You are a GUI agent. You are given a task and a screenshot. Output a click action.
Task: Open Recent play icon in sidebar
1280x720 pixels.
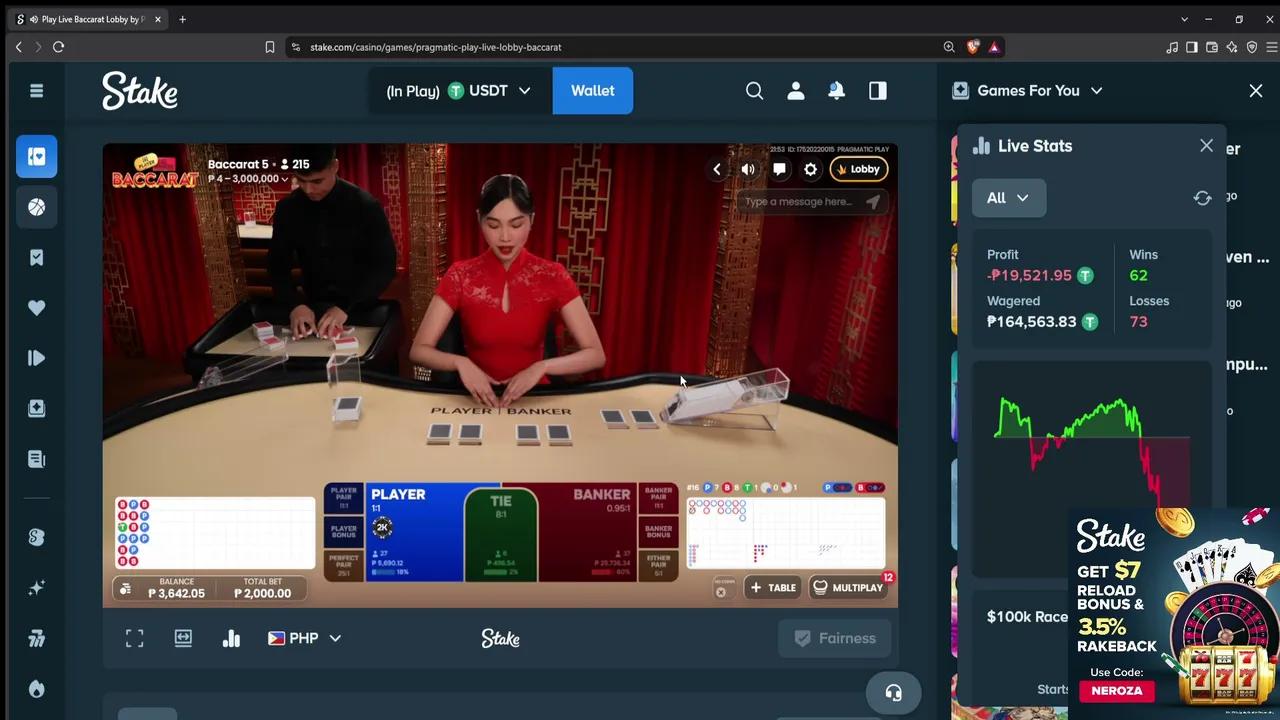[37, 358]
